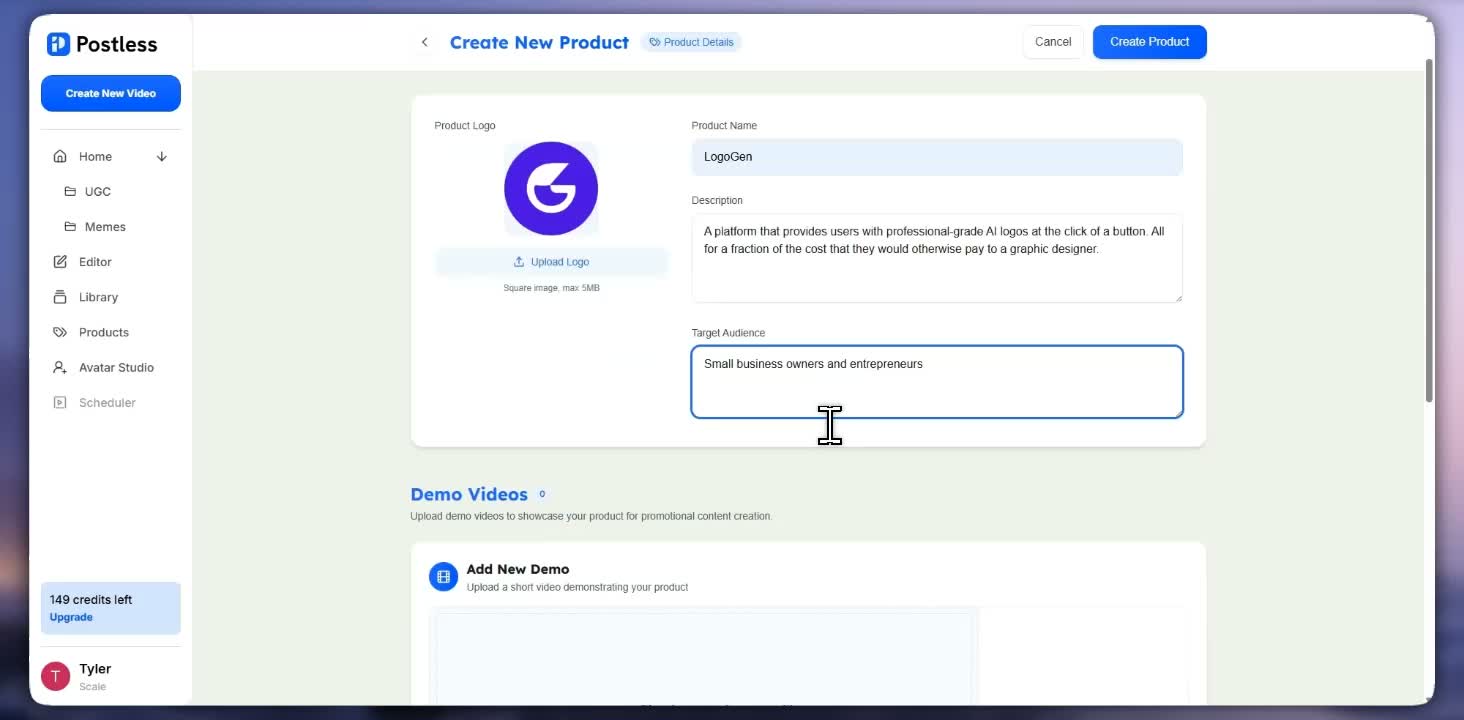The height and width of the screenshot is (720, 1464).
Task: Click the Upload Logo button
Action: (x=551, y=262)
